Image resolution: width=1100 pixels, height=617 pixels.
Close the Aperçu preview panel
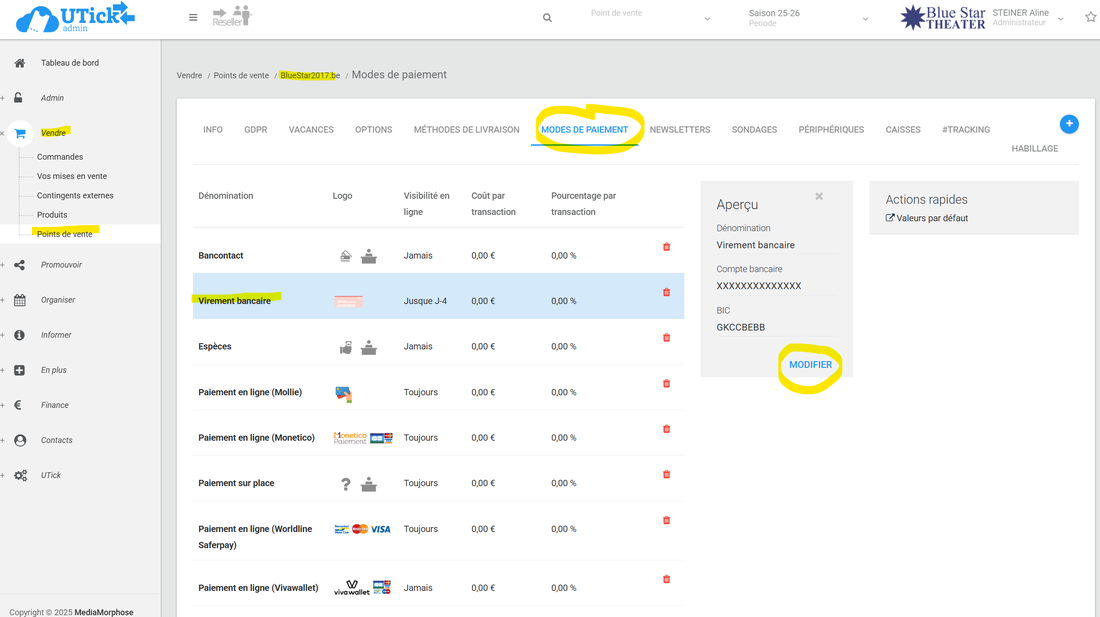[819, 197]
